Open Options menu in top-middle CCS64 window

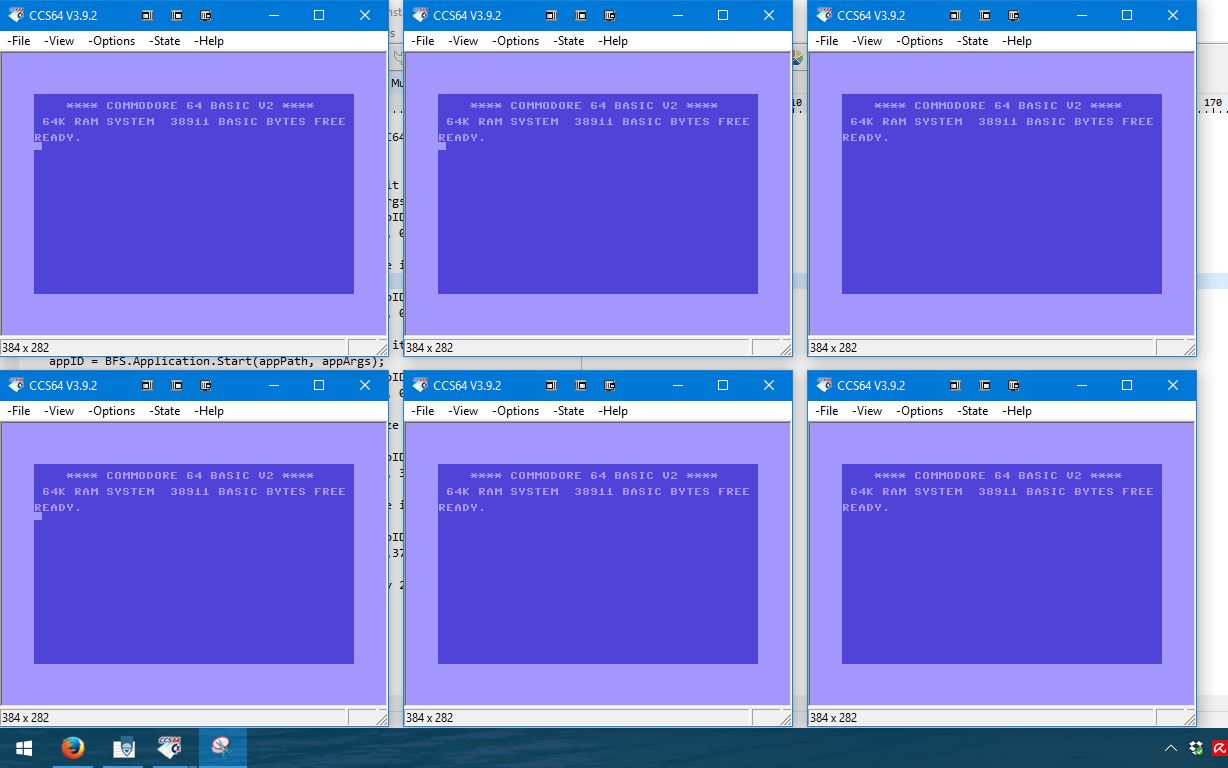[515, 41]
